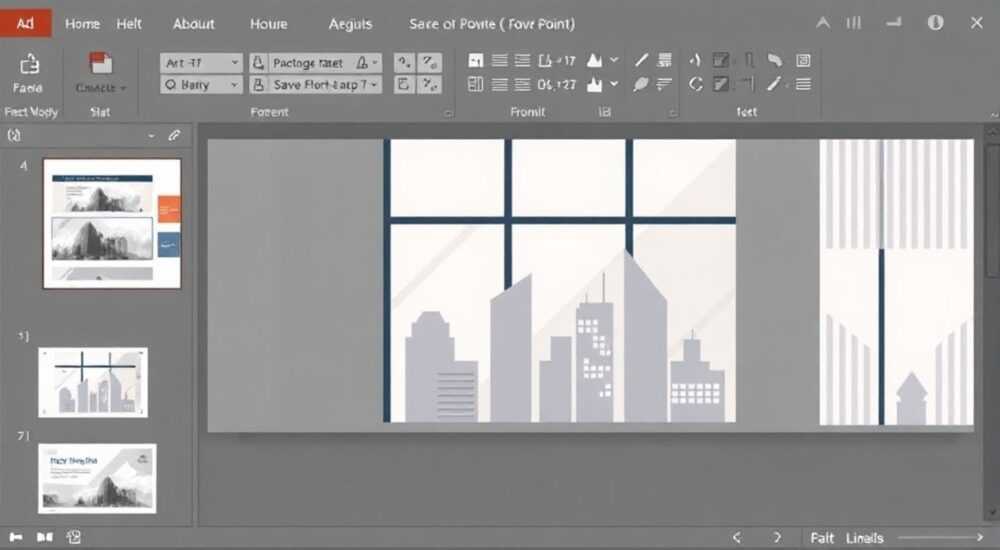The image size is (1000, 550).
Task: Select the pen icon in Text group
Action: click(774, 84)
